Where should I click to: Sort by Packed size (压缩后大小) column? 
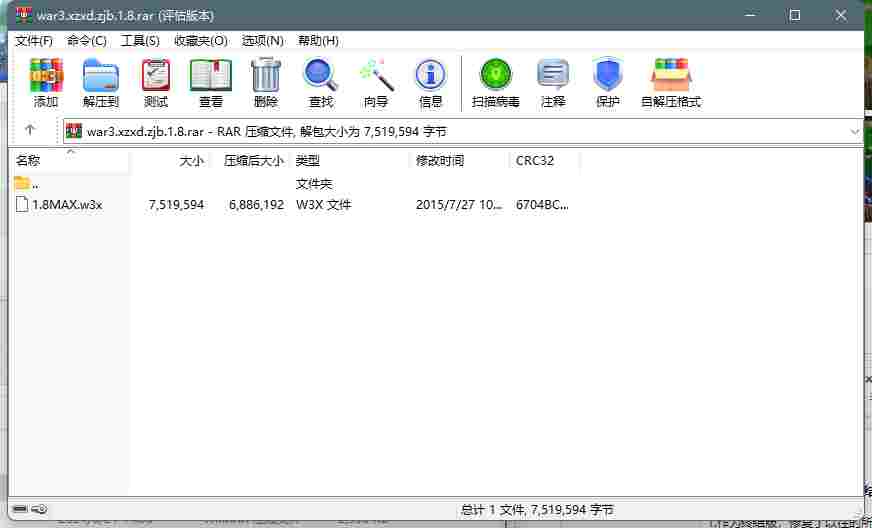click(x=254, y=161)
